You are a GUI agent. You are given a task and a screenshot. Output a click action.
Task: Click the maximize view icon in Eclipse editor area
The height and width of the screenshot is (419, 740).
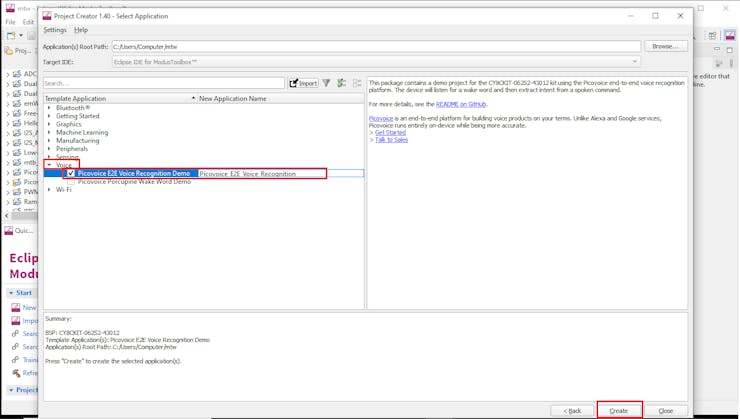pos(730,49)
